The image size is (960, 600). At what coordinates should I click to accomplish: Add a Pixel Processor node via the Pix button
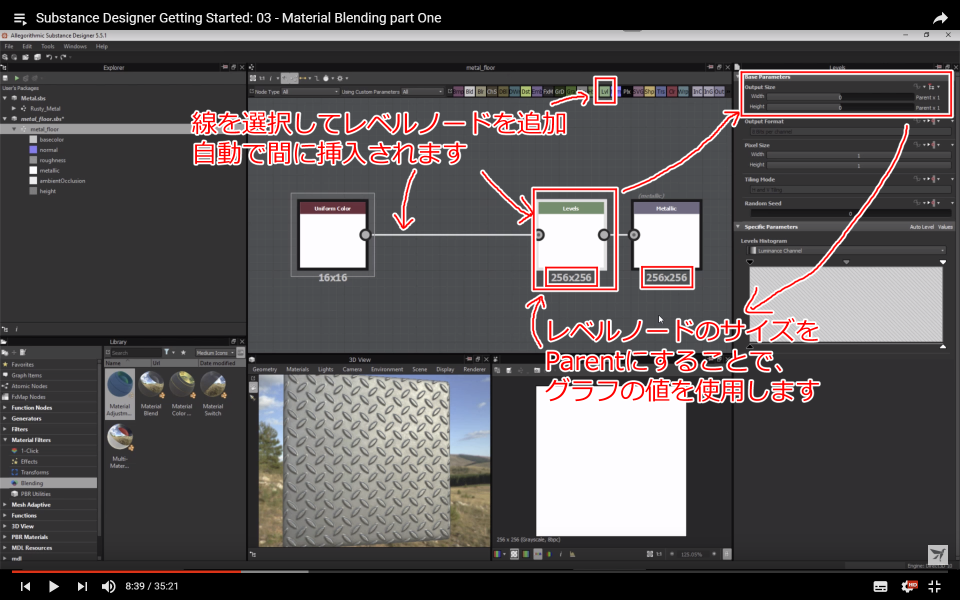(627, 91)
